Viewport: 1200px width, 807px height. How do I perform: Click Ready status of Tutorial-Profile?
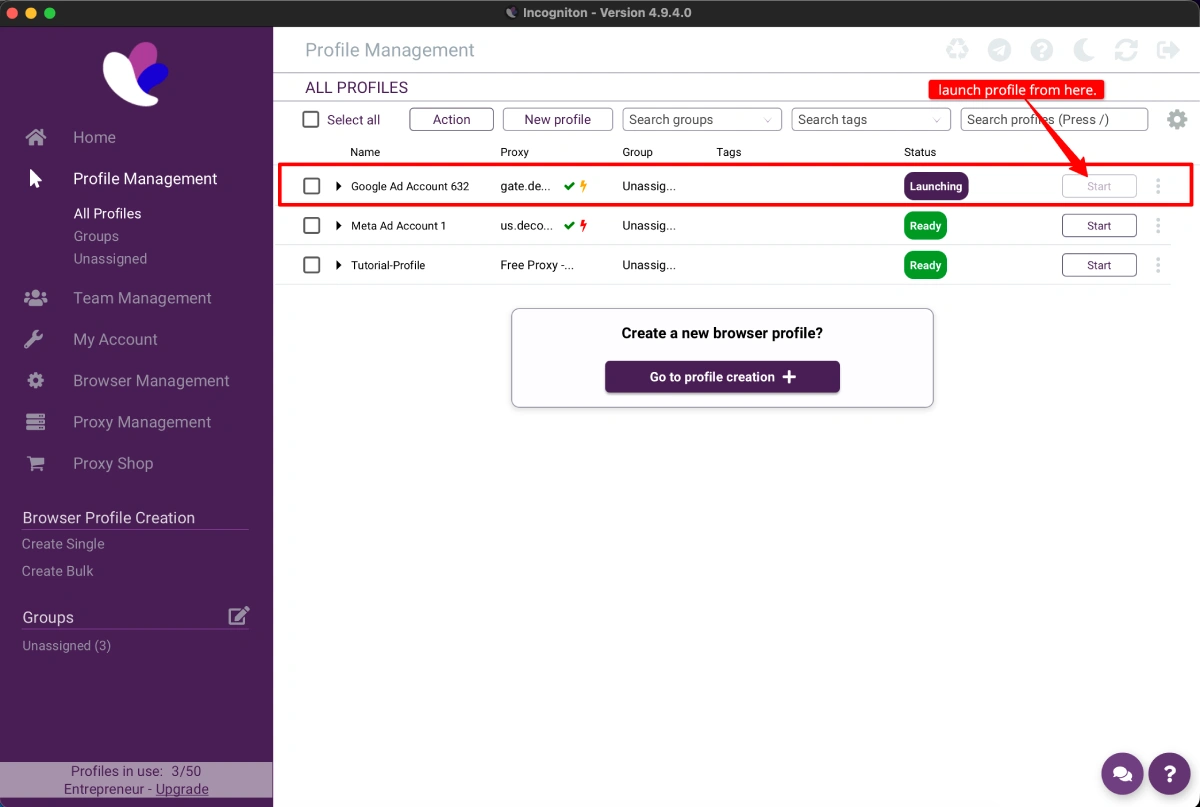click(x=925, y=265)
